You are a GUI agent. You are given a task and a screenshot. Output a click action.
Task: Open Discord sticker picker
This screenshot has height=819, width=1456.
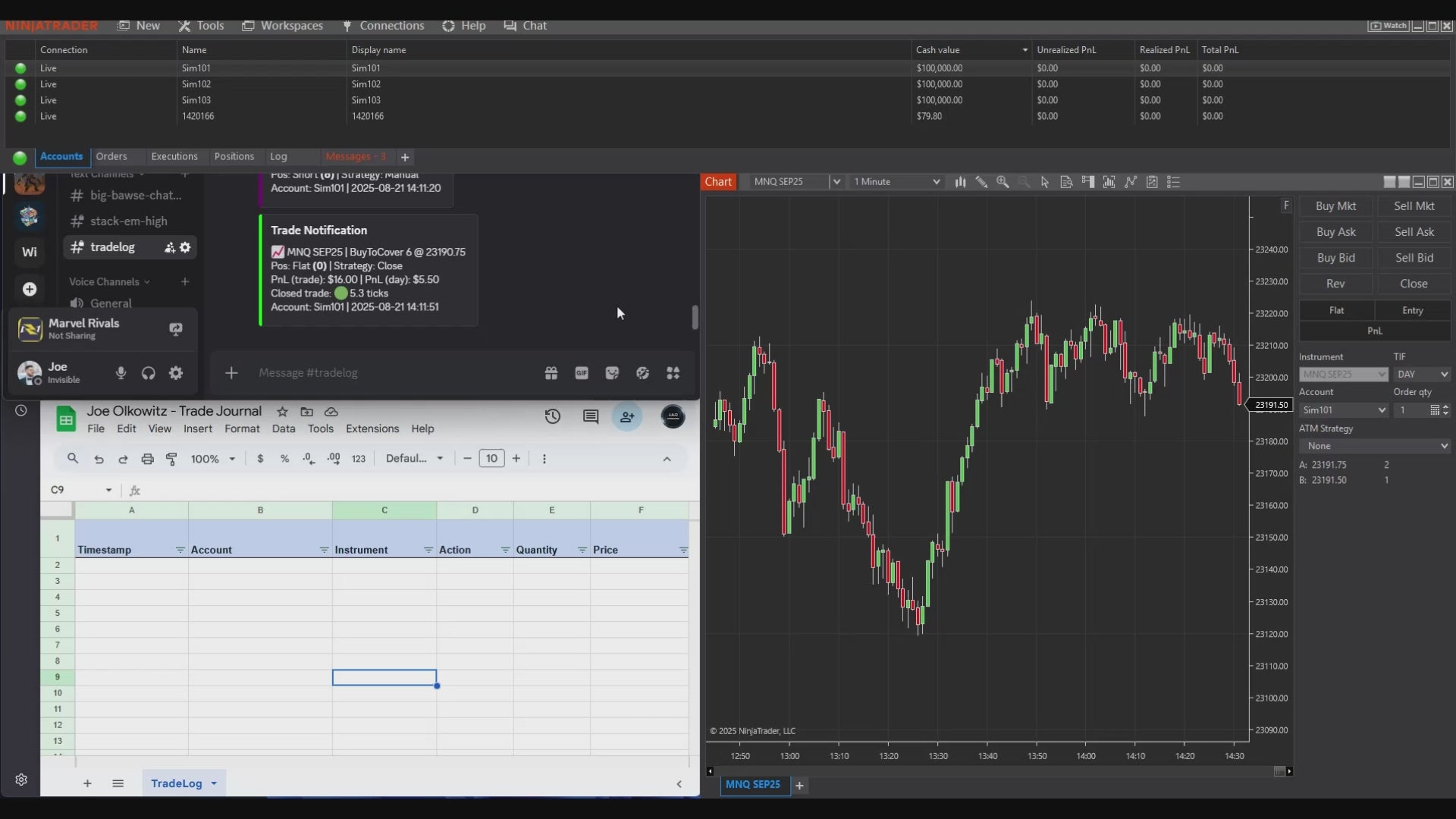point(612,373)
